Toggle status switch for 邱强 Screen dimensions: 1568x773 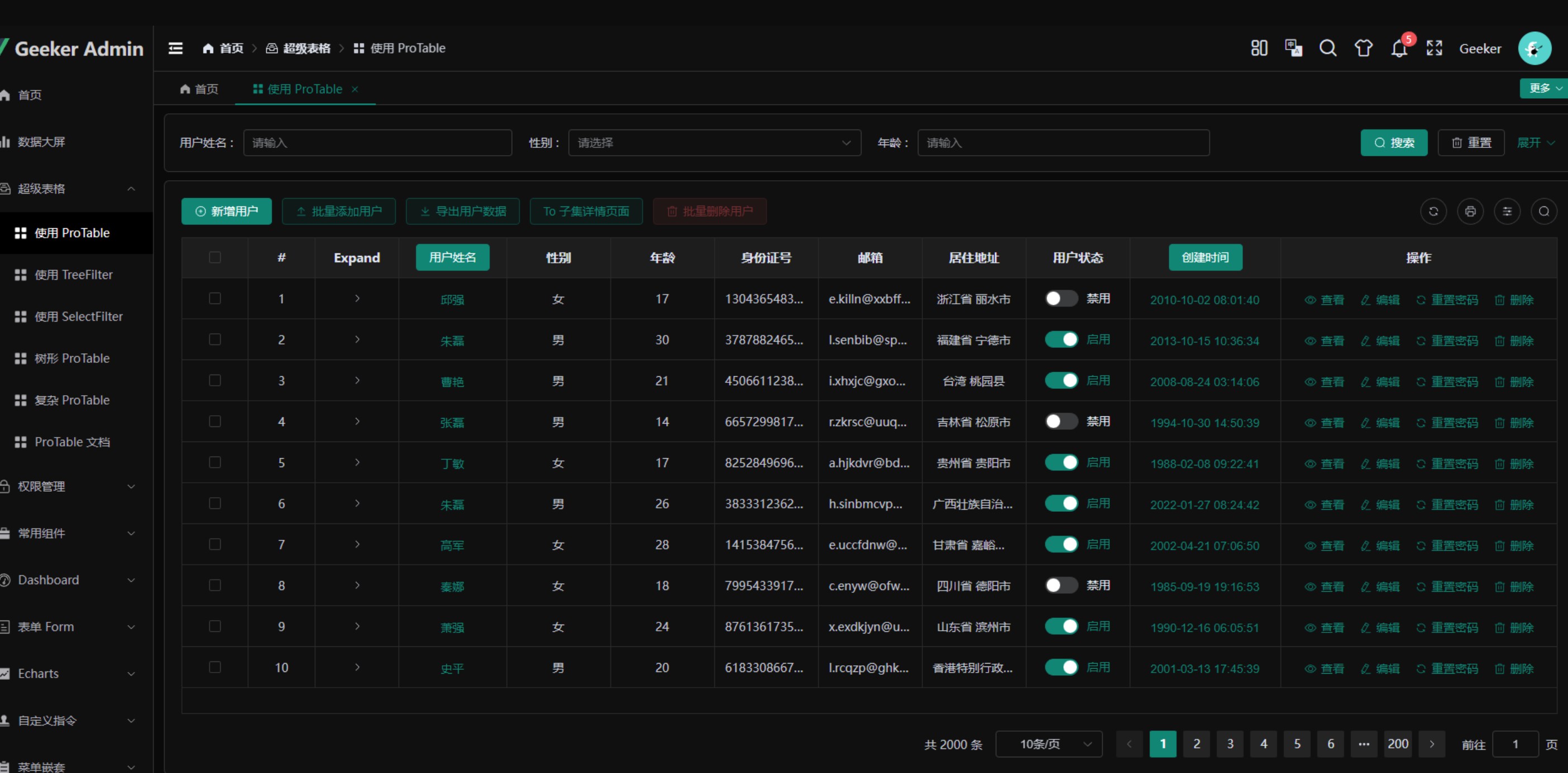[x=1062, y=299]
